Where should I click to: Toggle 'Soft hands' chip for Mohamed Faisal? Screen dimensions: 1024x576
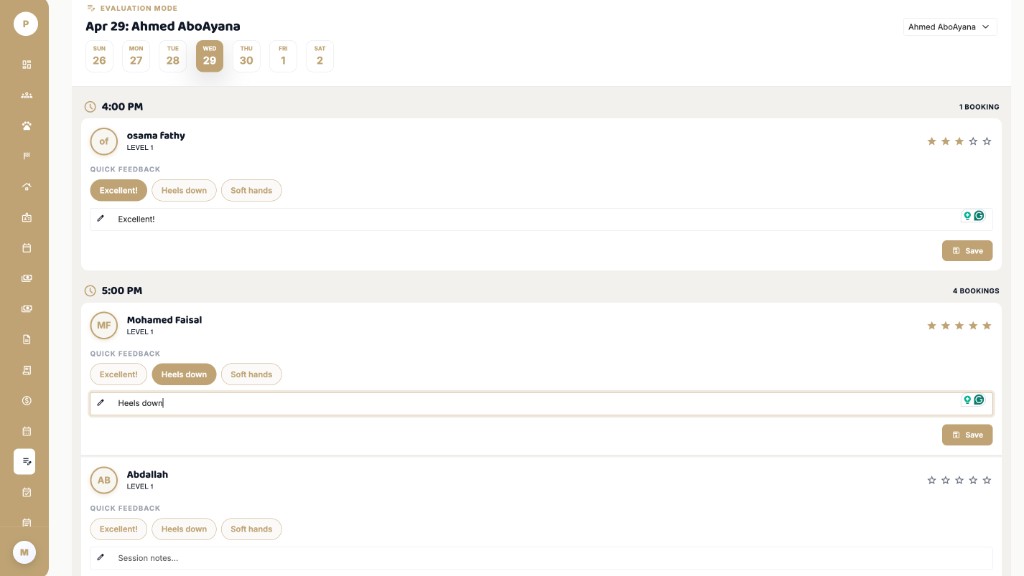[251, 375]
